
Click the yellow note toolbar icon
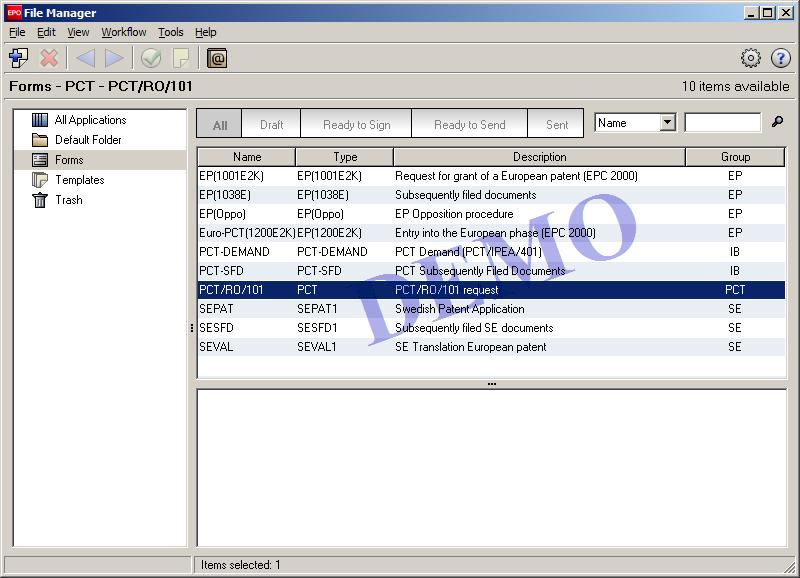[x=181, y=58]
